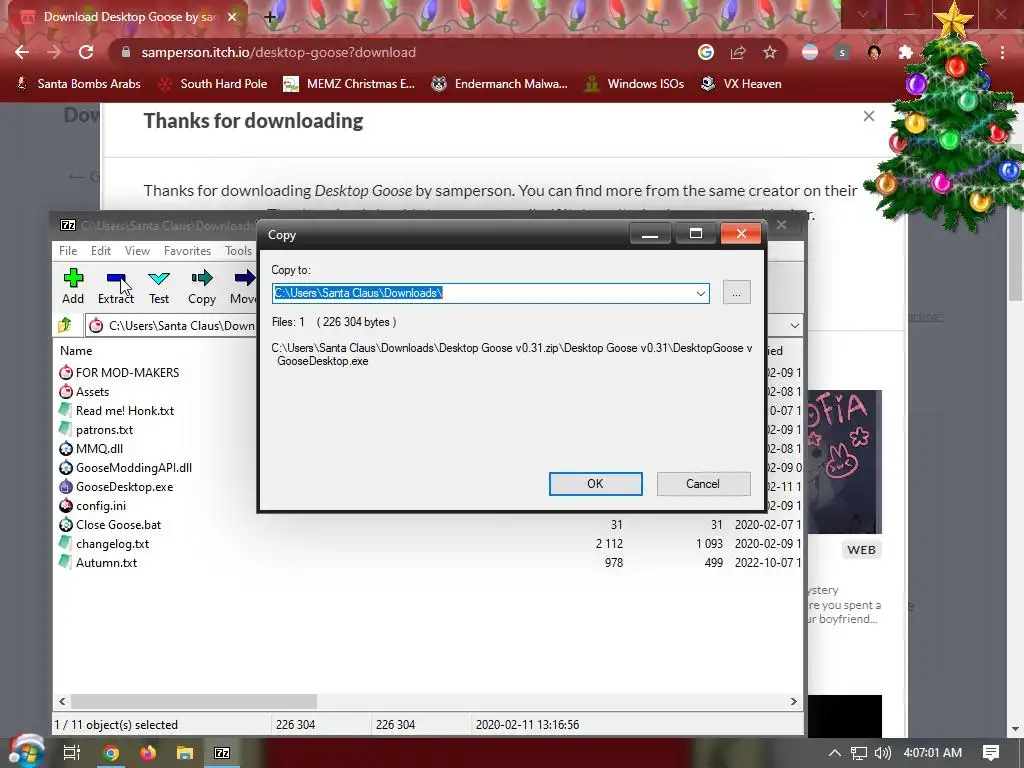This screenshot has height=768, width=1024.
Task: Open the Chrome three-dot menu
Action: [x=1002, y=52]
